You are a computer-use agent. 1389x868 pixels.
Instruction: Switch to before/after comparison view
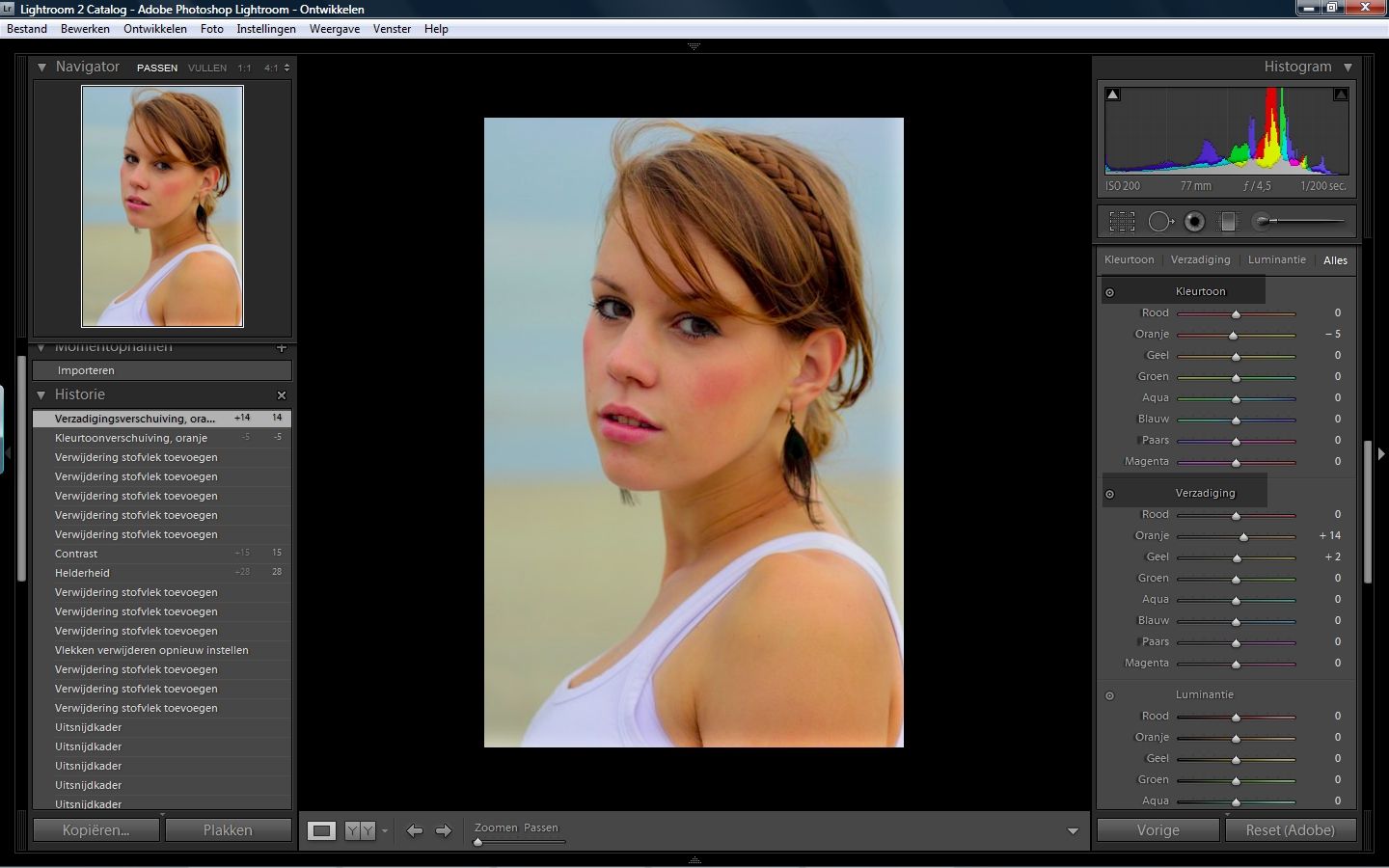tap(359, 830)
